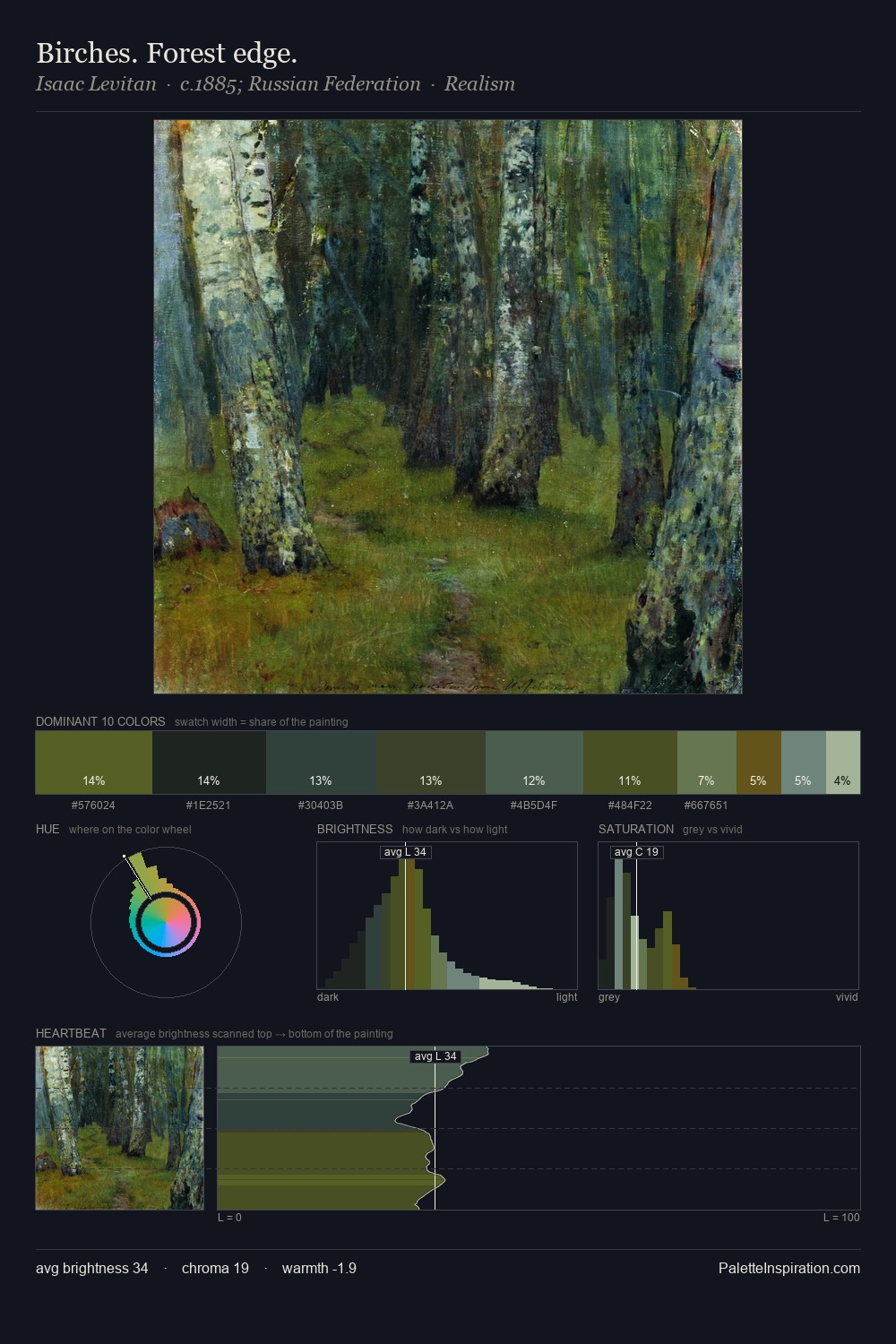Click the brightness histogram chart

(447, 916)
